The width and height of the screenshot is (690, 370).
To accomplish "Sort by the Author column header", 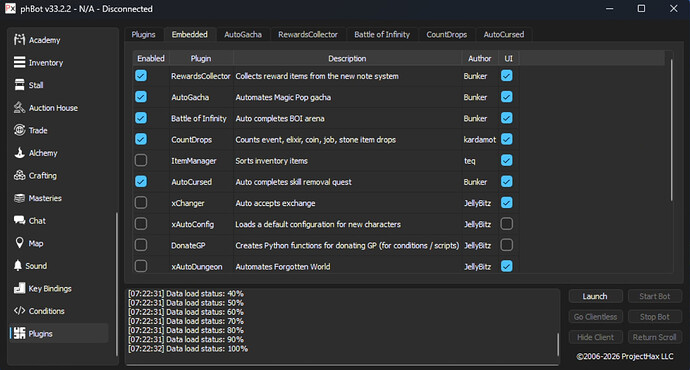I will [480, 58].
